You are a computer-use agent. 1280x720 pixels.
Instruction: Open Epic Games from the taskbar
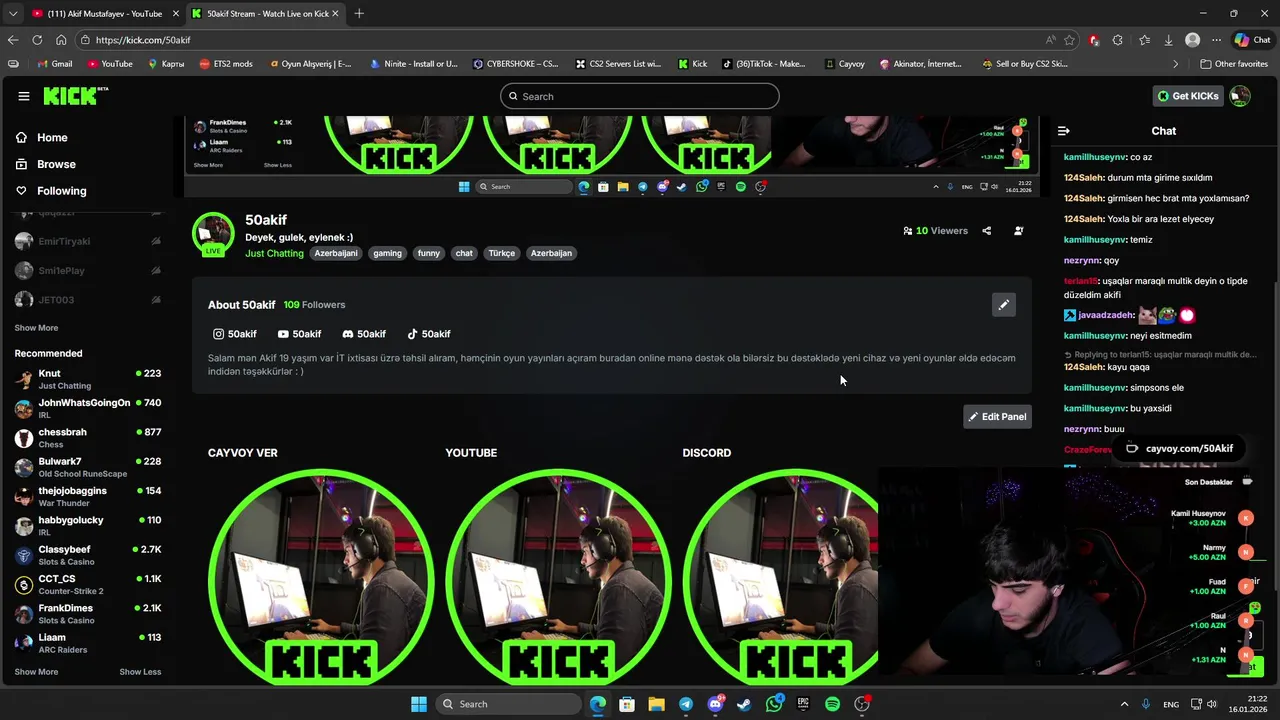point(803,704)
